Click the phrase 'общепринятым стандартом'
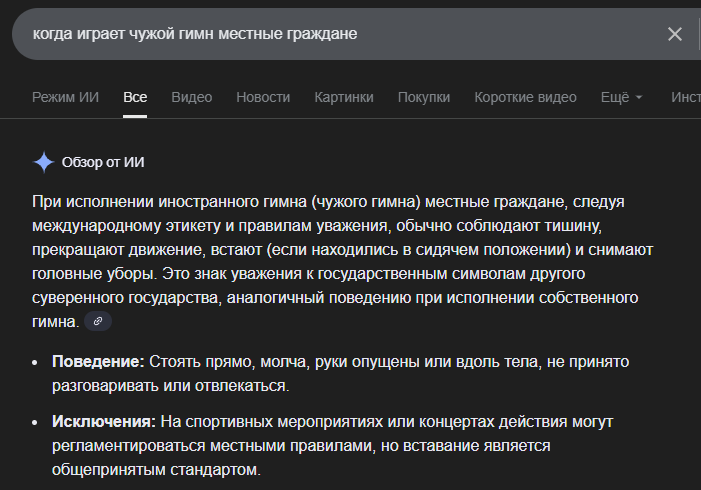Viewport: 701px width, 490px height. point(155,470)
